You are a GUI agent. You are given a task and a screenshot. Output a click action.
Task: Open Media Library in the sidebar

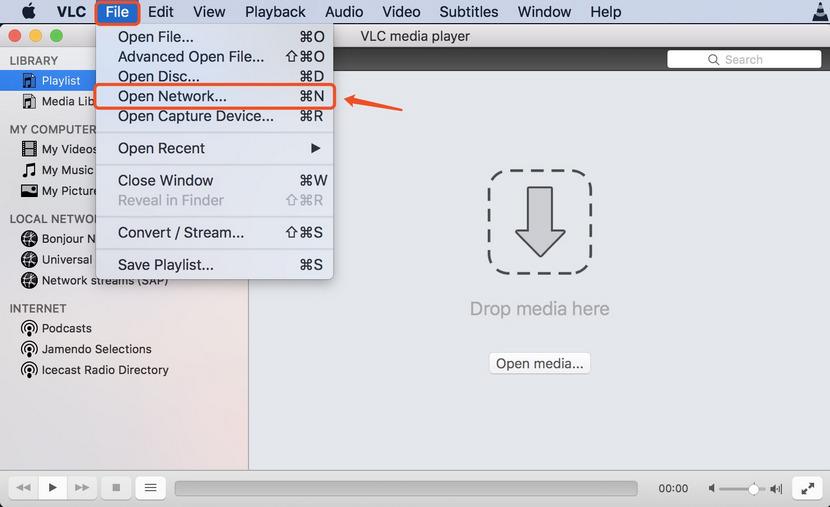click(x=58, y=101)
